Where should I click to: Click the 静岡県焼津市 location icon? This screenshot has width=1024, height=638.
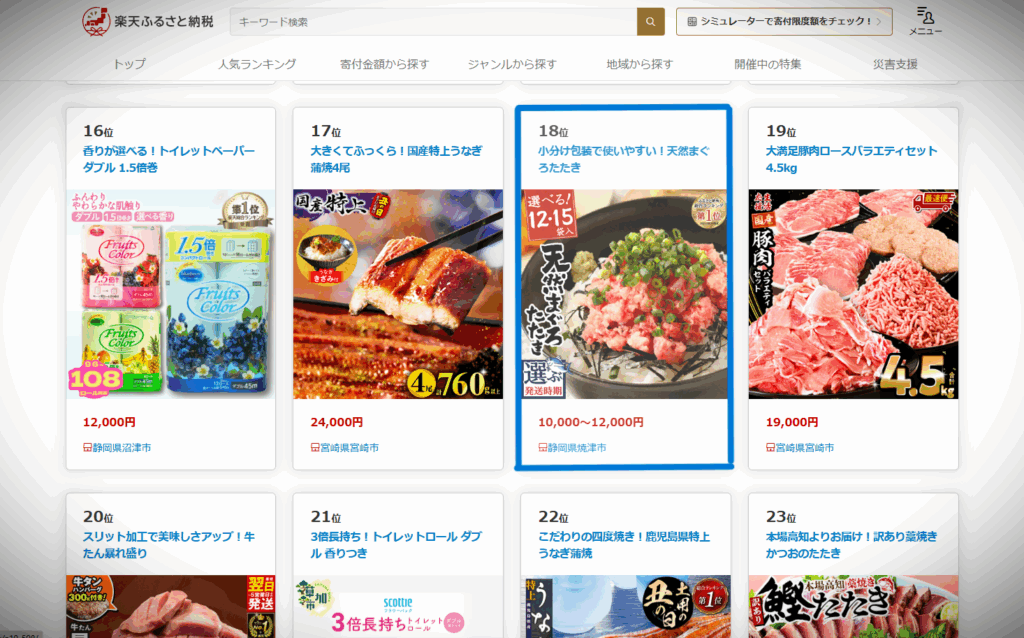pos(542,447)
